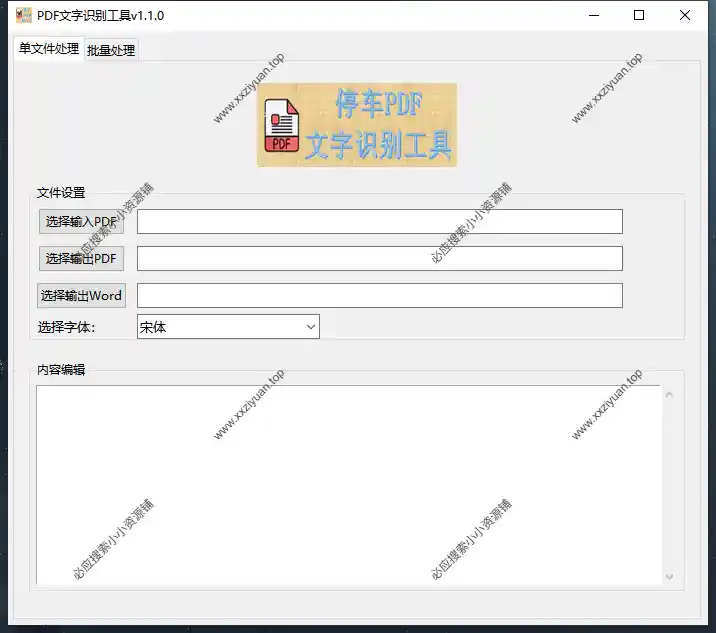Click the window title text PDF文字识别工具v1.1.0
Image resolution: width=716 pixels, height=633 pixels.
(x=100, y=15)
